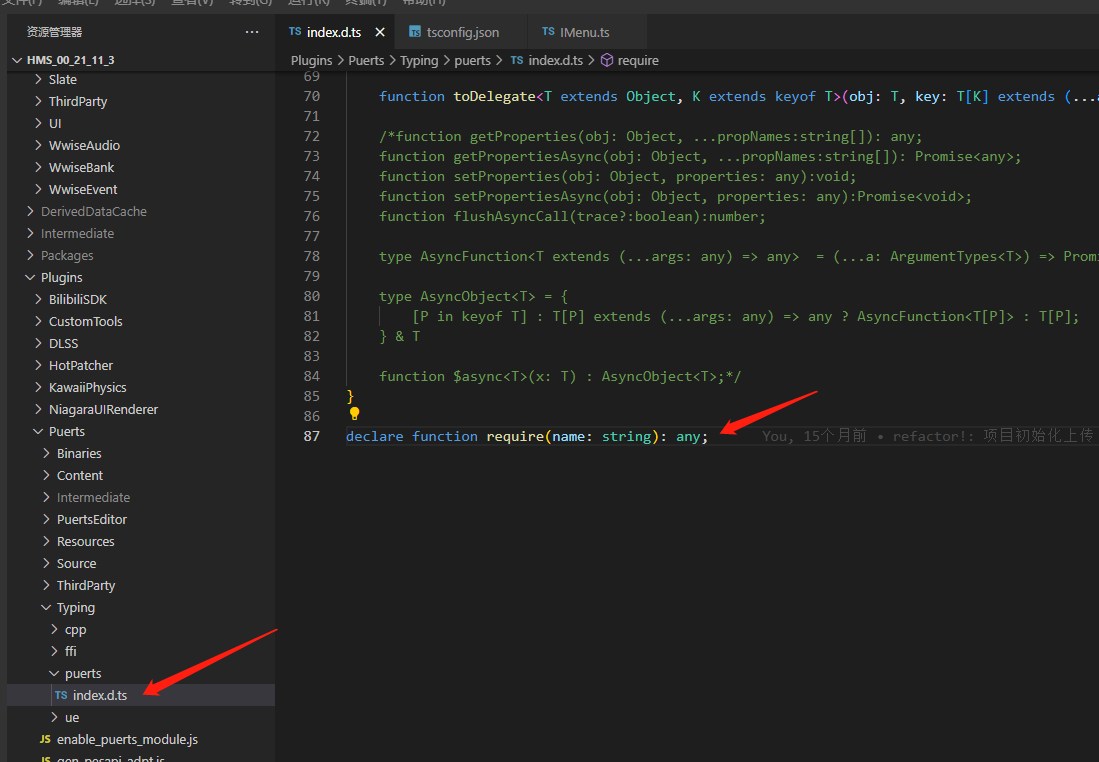This screenshot has height=762, width=1099.
Task: Click the lightbulb quick fix icon
Action: pyautogui.click(x=354, y=414)
